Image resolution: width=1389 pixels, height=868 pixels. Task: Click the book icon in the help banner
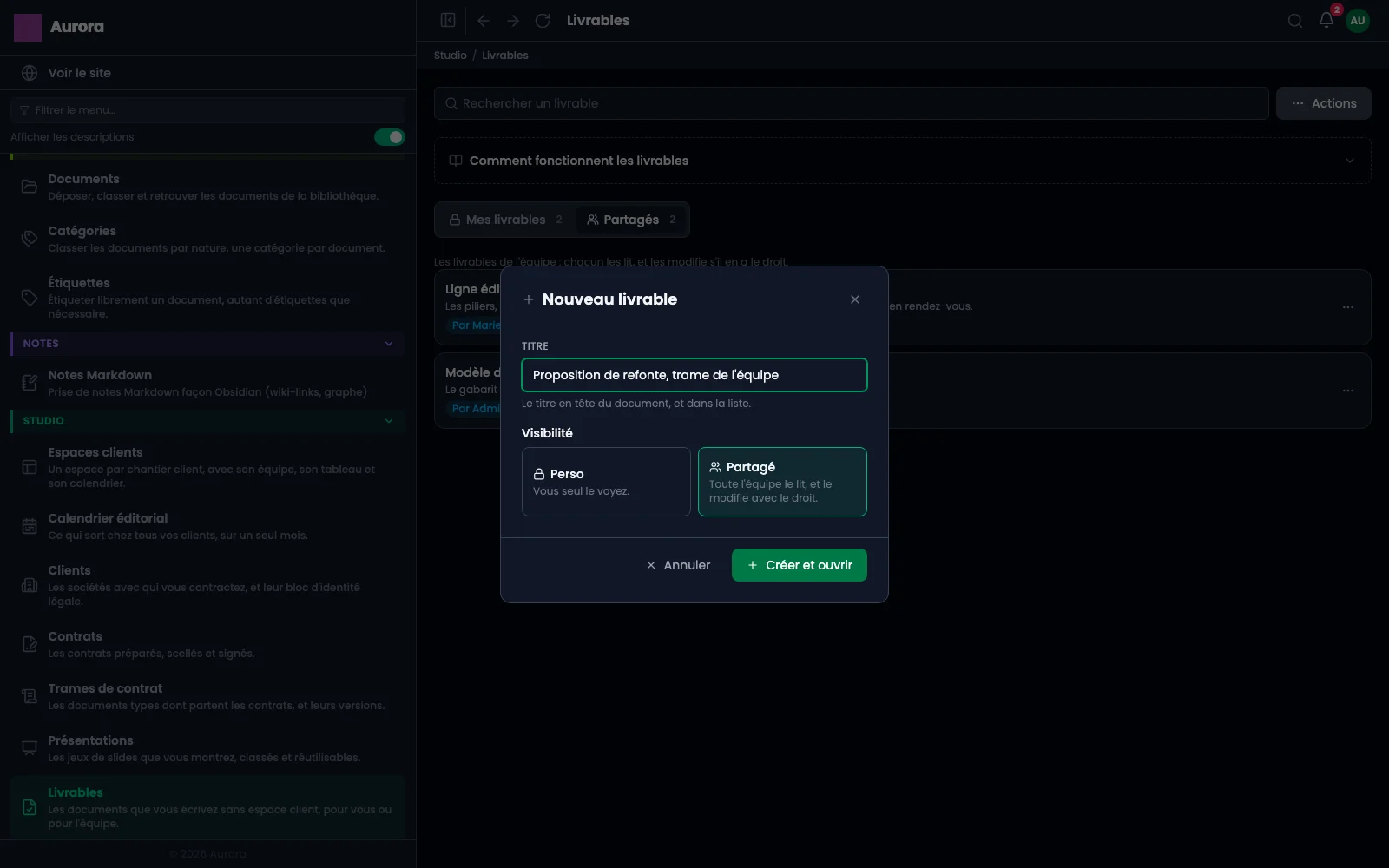455,161
